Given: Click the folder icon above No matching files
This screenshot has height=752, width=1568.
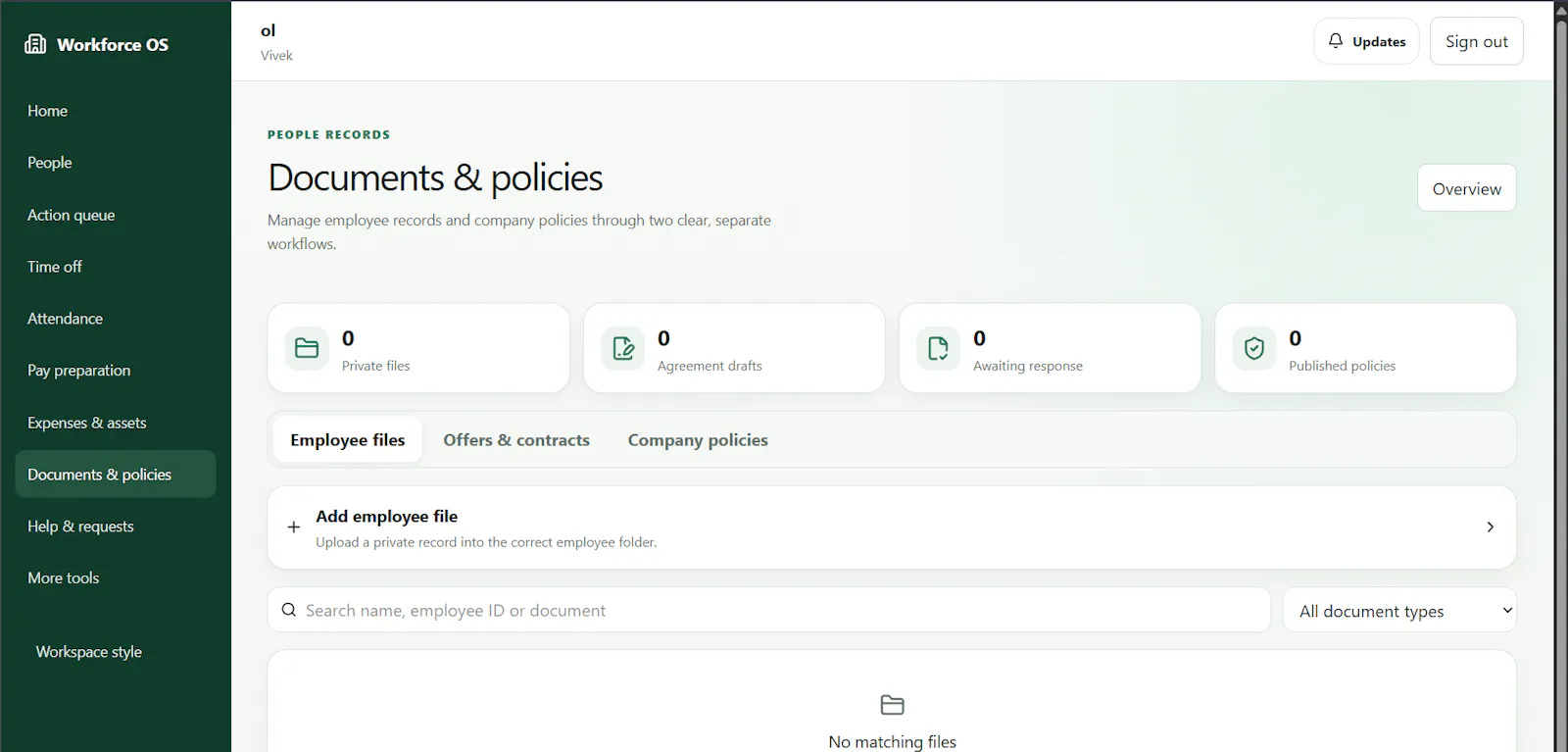Looking at the screenshot, I should [892, 705].
